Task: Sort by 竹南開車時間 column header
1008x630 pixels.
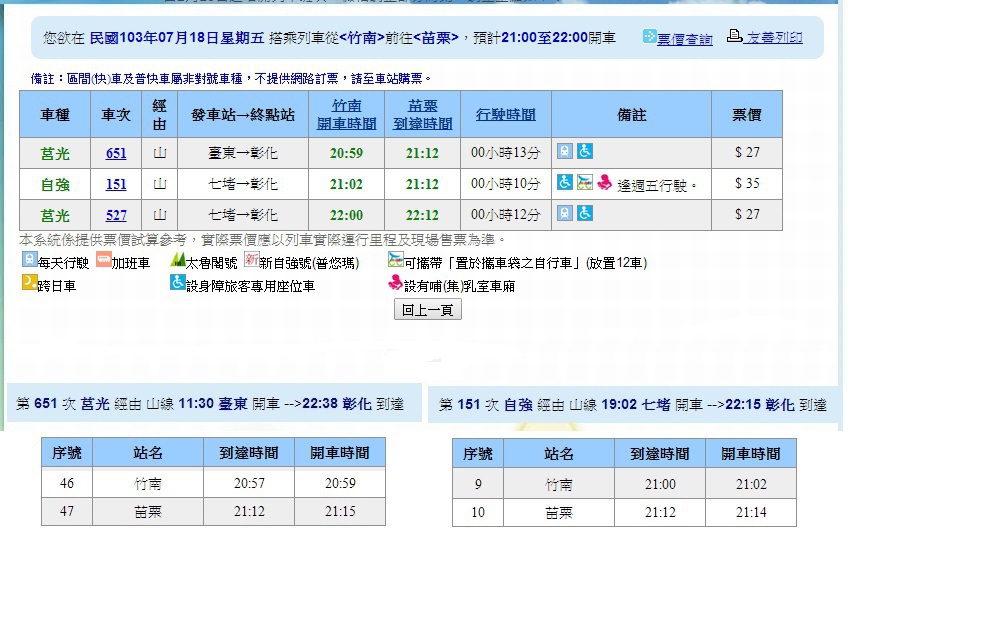Action: point(346,114)
